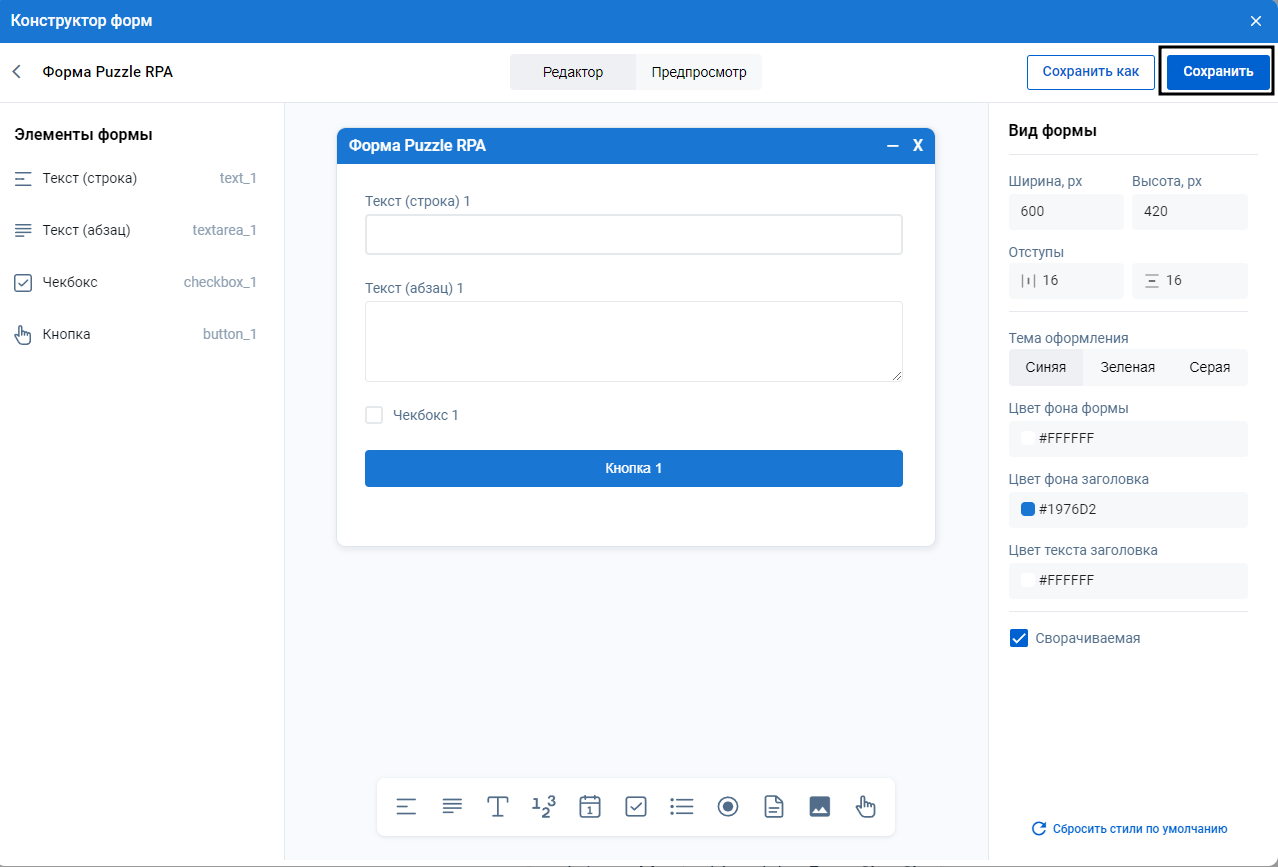Click the "Текст (строка) 1" input box in the form
Image resolution: width=1278 pixels, height=867 pixels.
(634, 234)
